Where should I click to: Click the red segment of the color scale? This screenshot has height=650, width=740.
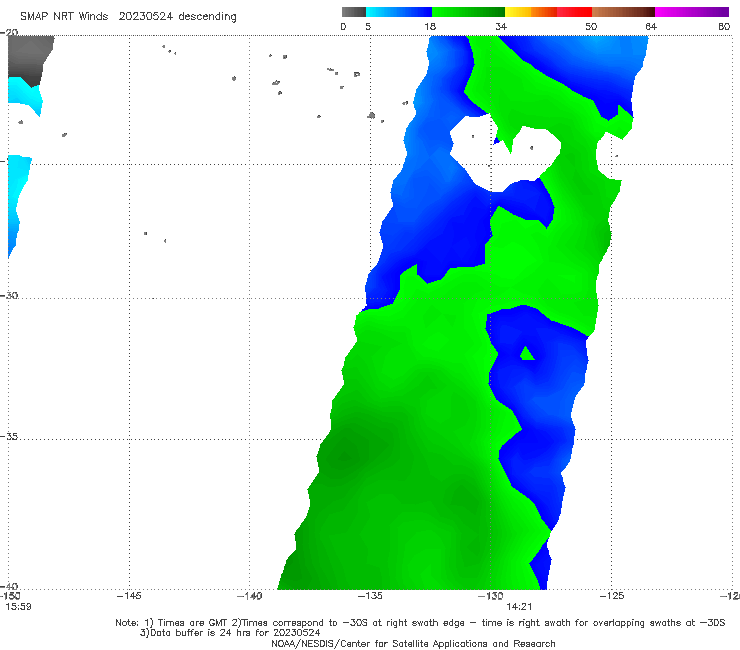(x=574, y=12)
